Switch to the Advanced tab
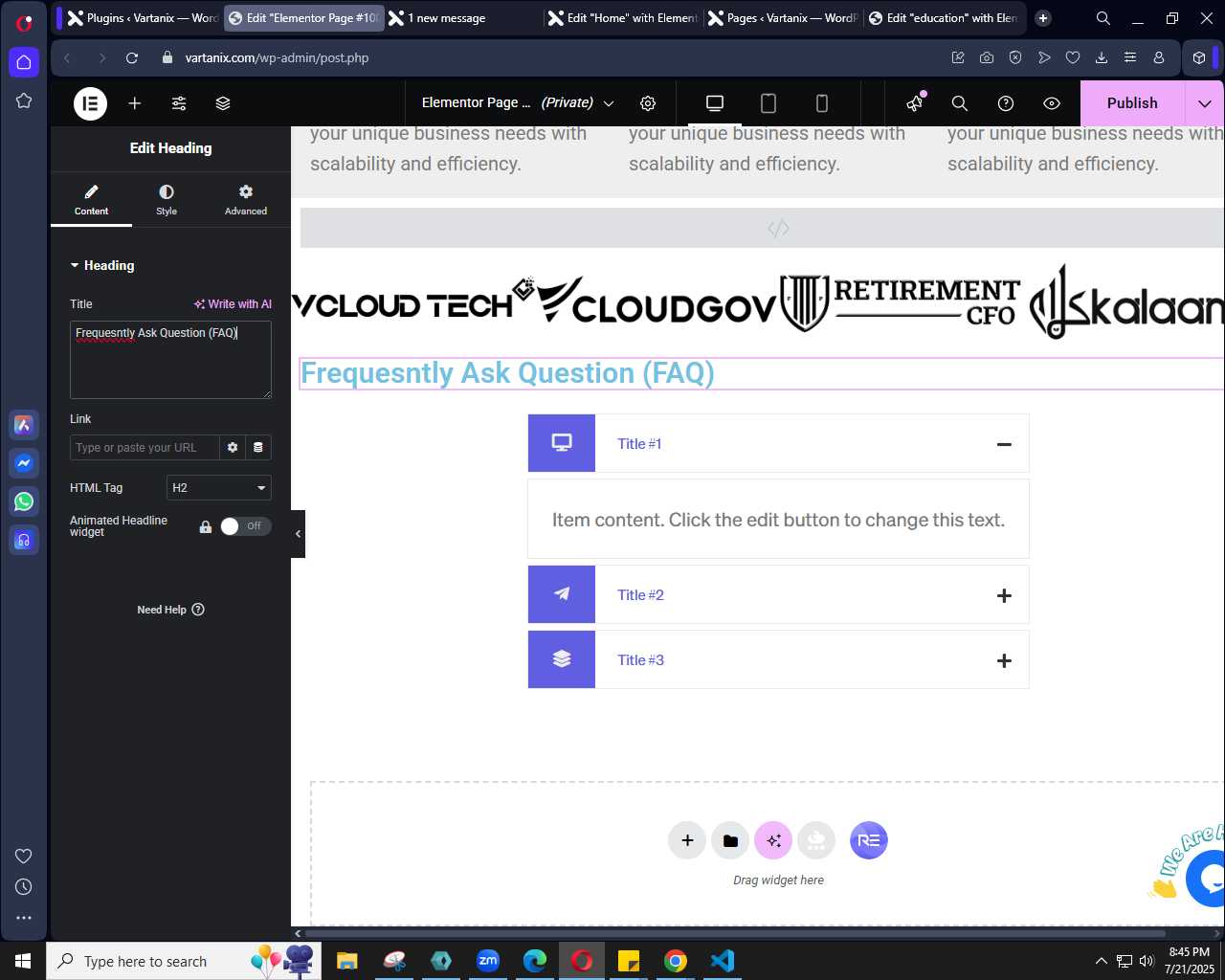The width and height of the screenshot is (1225, 980). [x=246, y=200]
